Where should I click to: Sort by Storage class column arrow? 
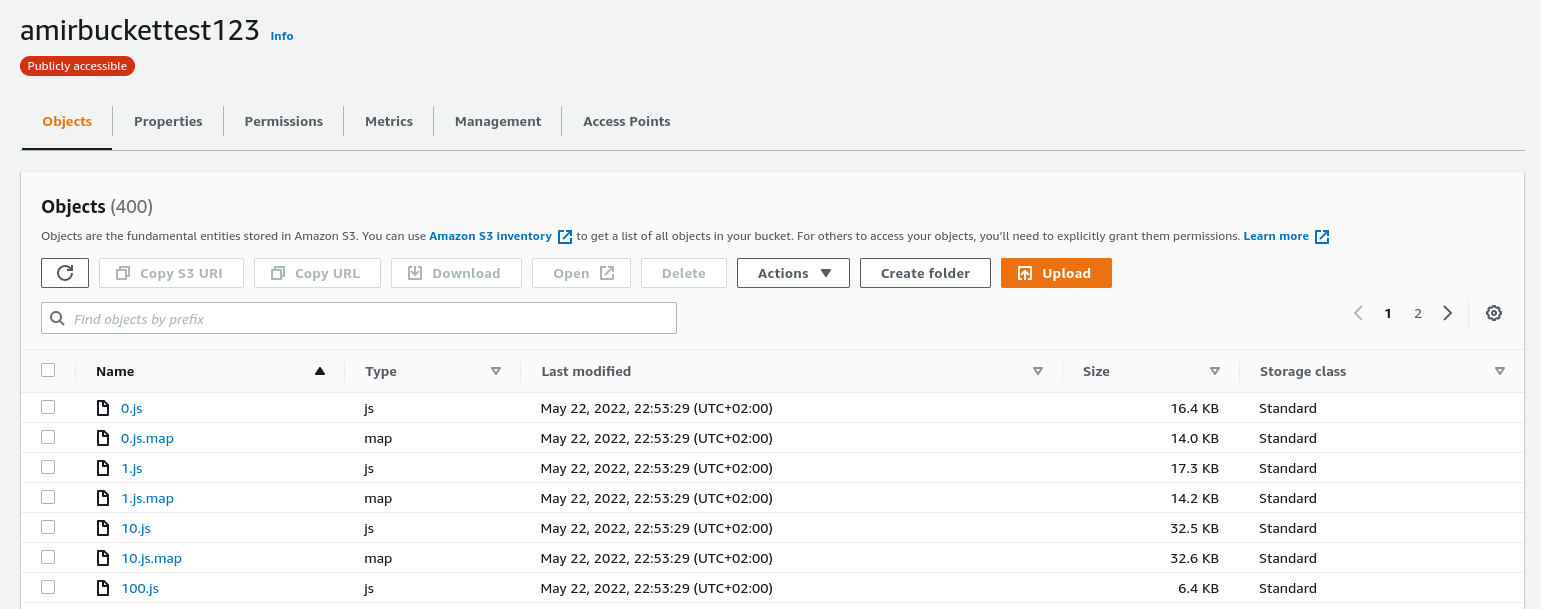coord(1500,371)
